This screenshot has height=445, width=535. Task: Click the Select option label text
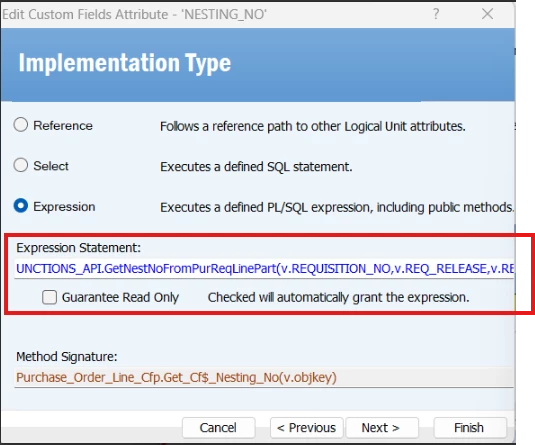pos(51,166)
